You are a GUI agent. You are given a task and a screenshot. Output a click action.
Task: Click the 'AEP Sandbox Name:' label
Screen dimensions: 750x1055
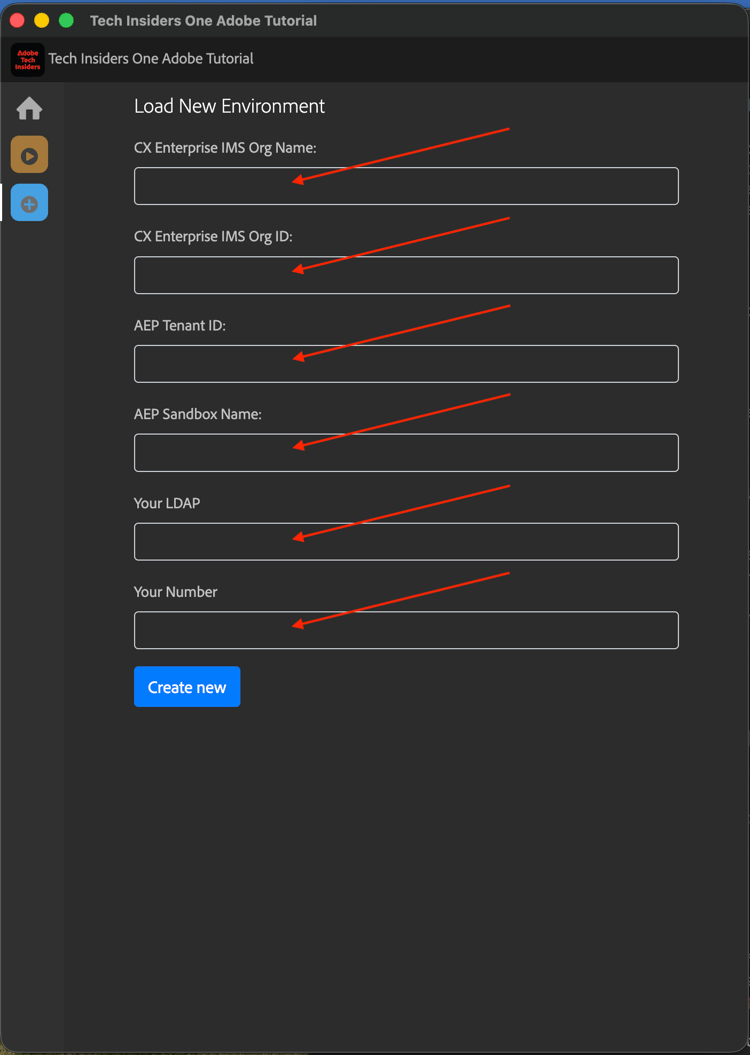click(x=198, y=414)
